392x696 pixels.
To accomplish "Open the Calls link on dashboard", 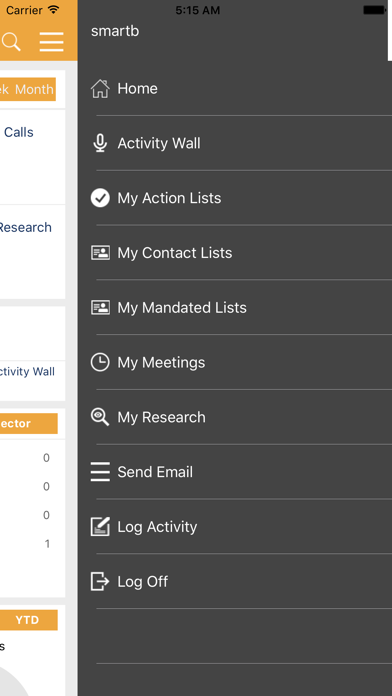I will tap(19, 132).
